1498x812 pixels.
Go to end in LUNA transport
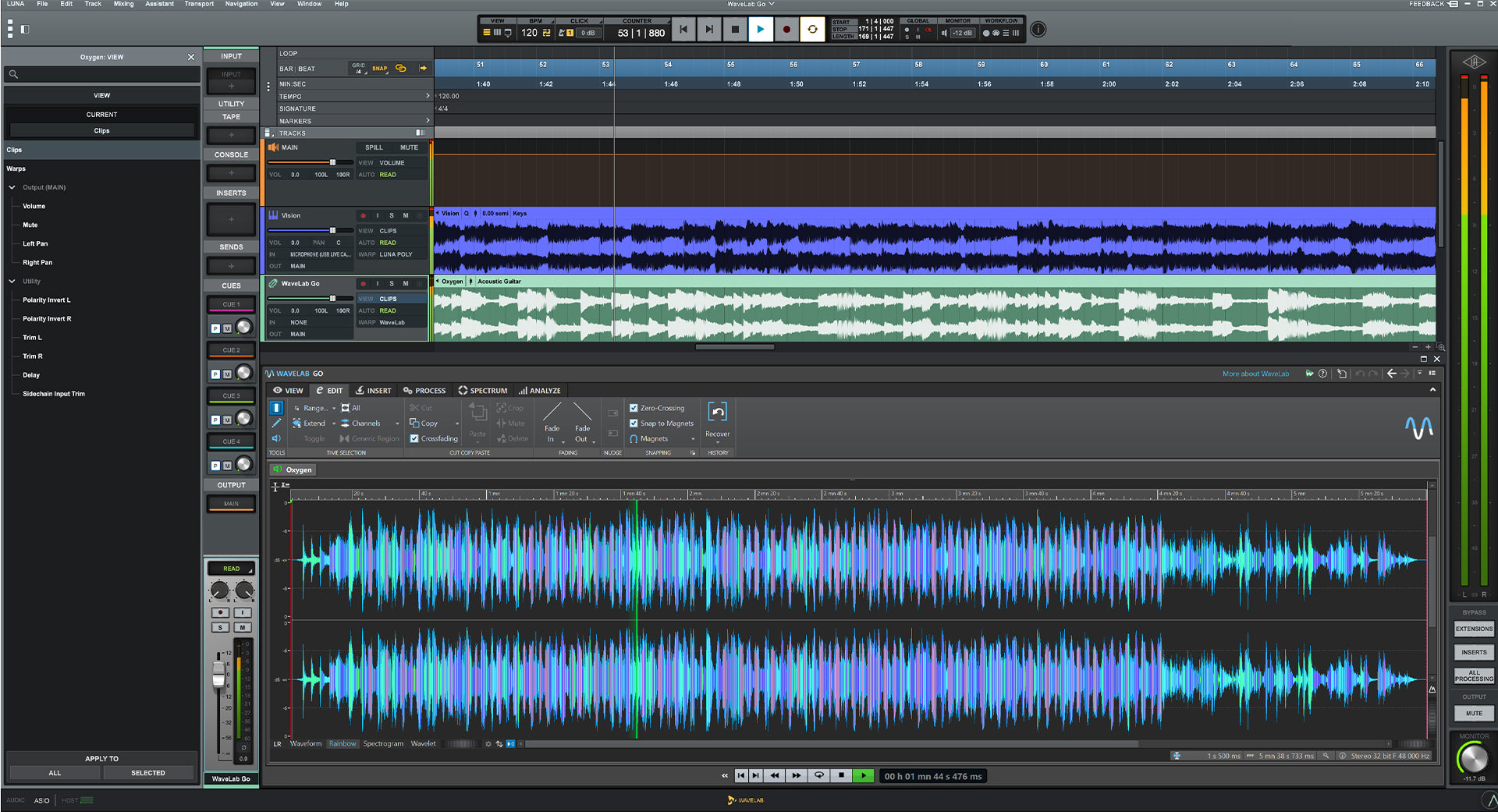tap(709, 30)
